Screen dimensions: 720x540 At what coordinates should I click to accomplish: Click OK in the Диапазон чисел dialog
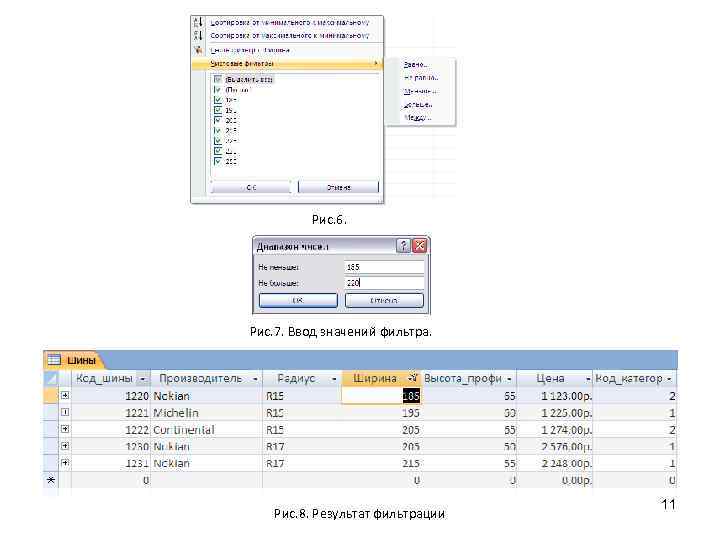pos(298,300)
